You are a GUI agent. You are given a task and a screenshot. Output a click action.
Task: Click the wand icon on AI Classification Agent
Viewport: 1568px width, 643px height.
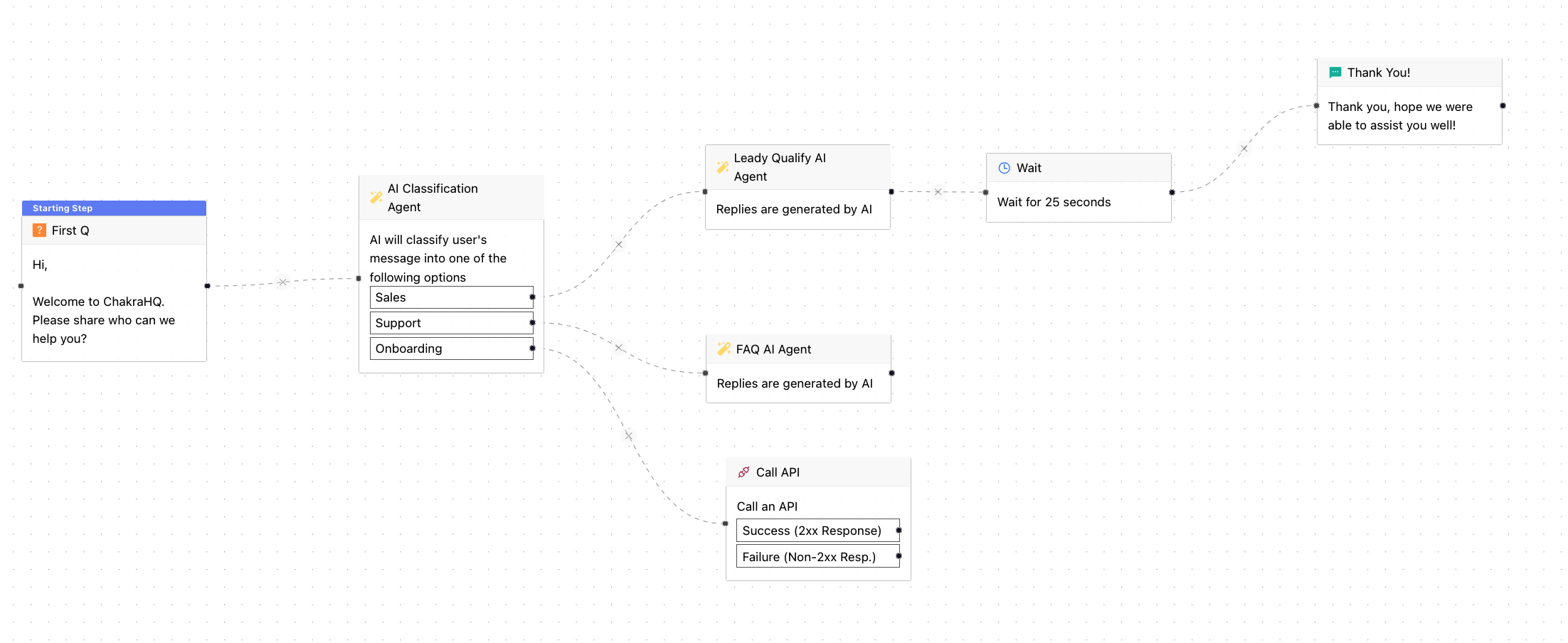point(376,197)
